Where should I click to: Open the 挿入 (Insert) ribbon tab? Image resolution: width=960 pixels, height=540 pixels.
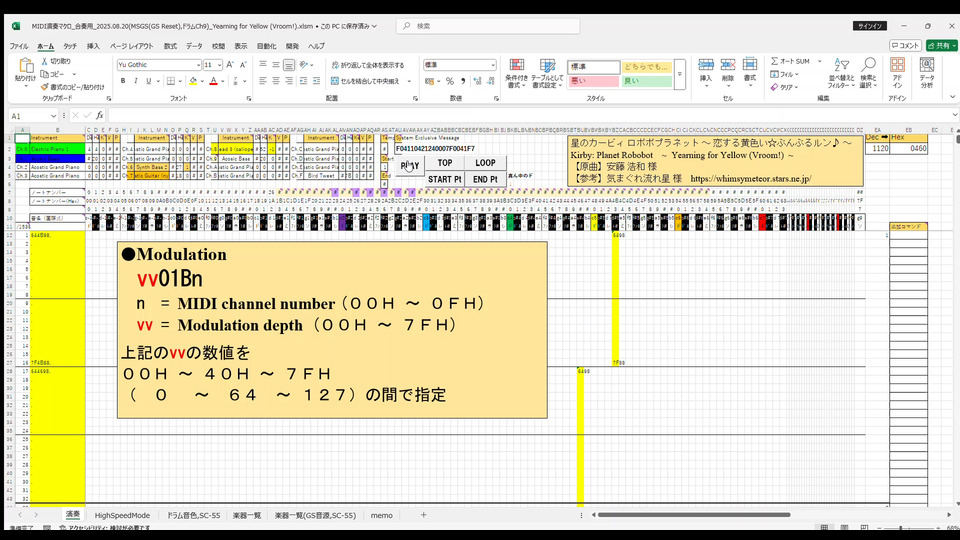click(x=93, y=46)
